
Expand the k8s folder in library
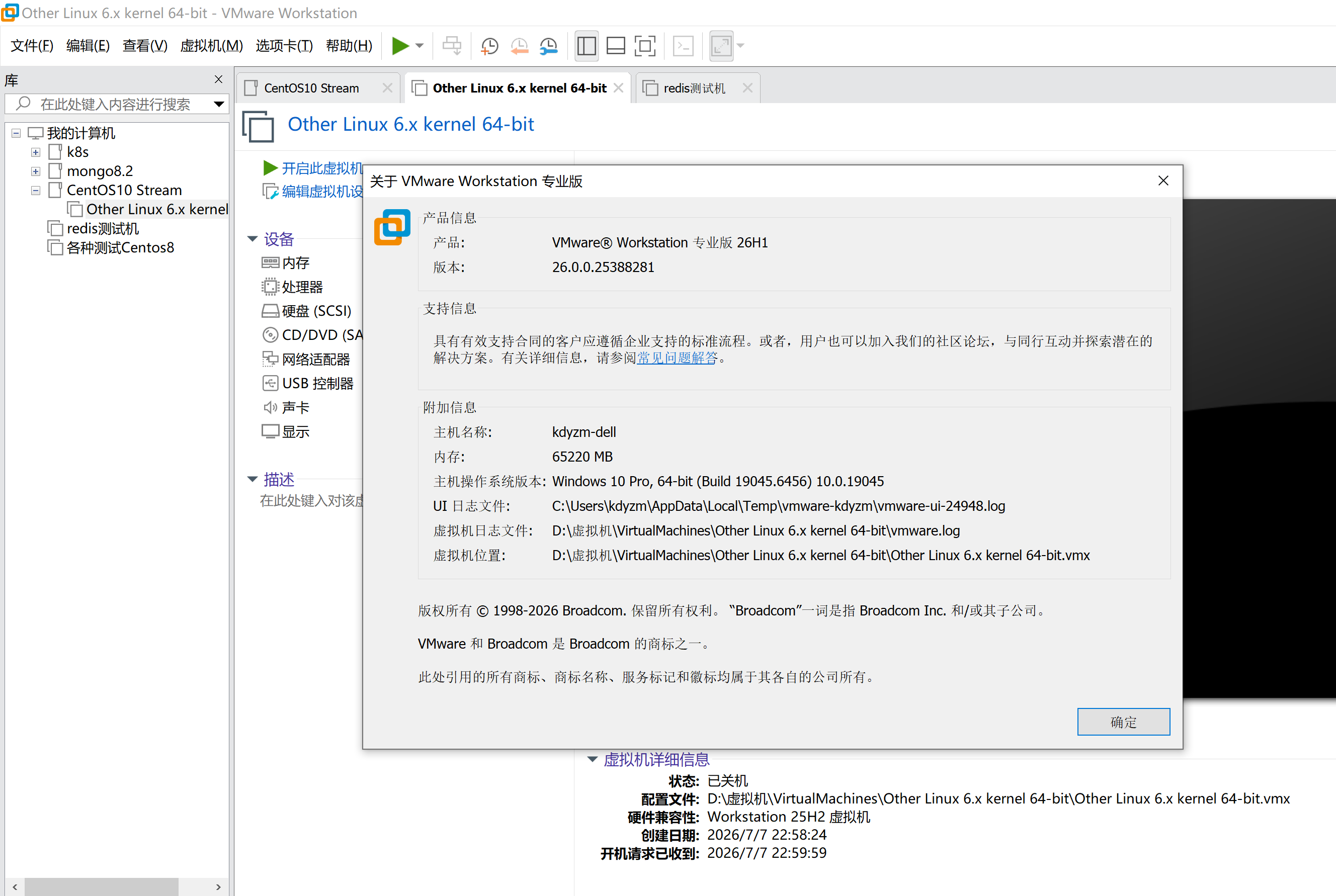click(35, 152)
